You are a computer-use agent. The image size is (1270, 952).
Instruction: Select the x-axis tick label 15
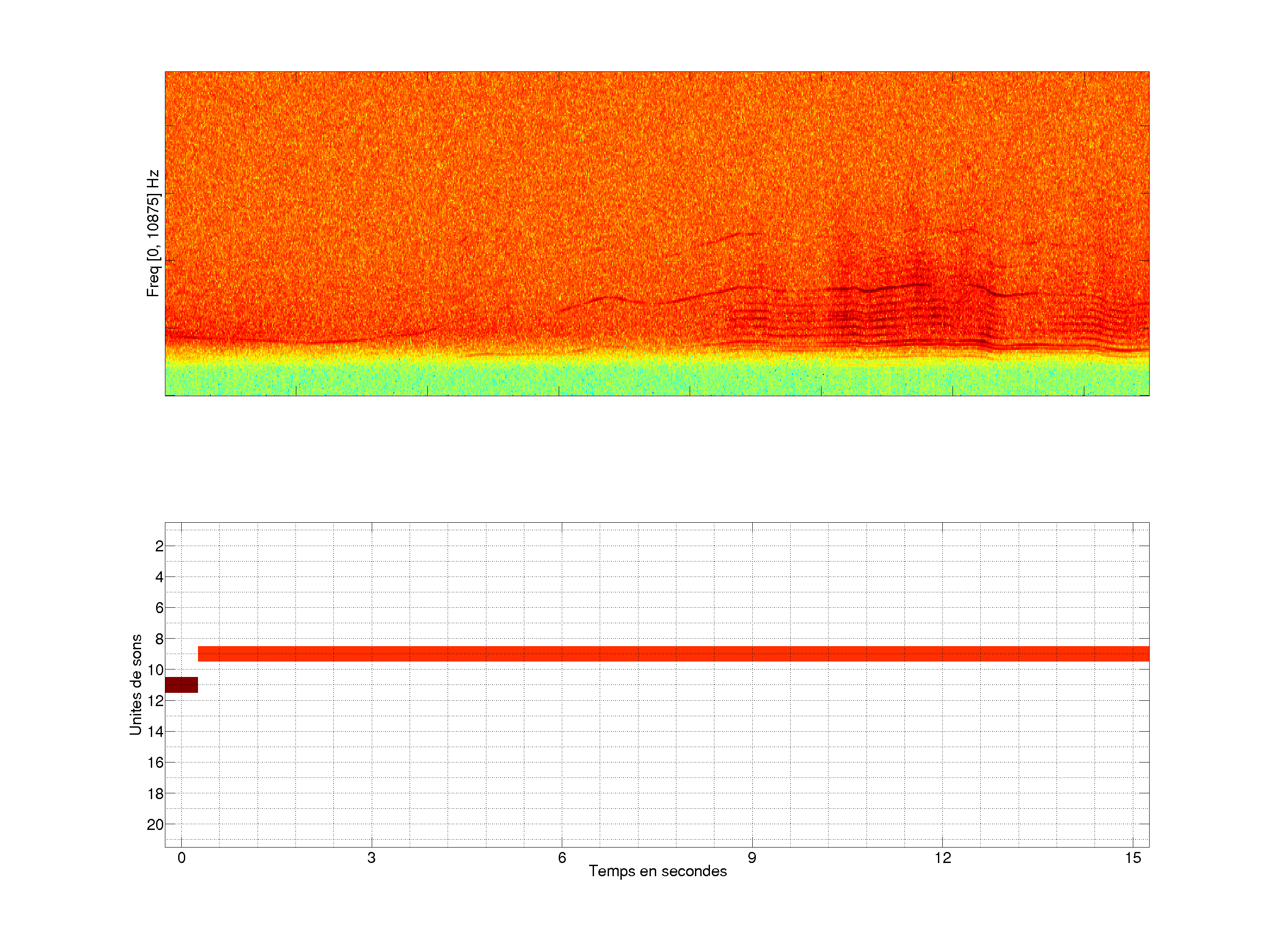1132,858
